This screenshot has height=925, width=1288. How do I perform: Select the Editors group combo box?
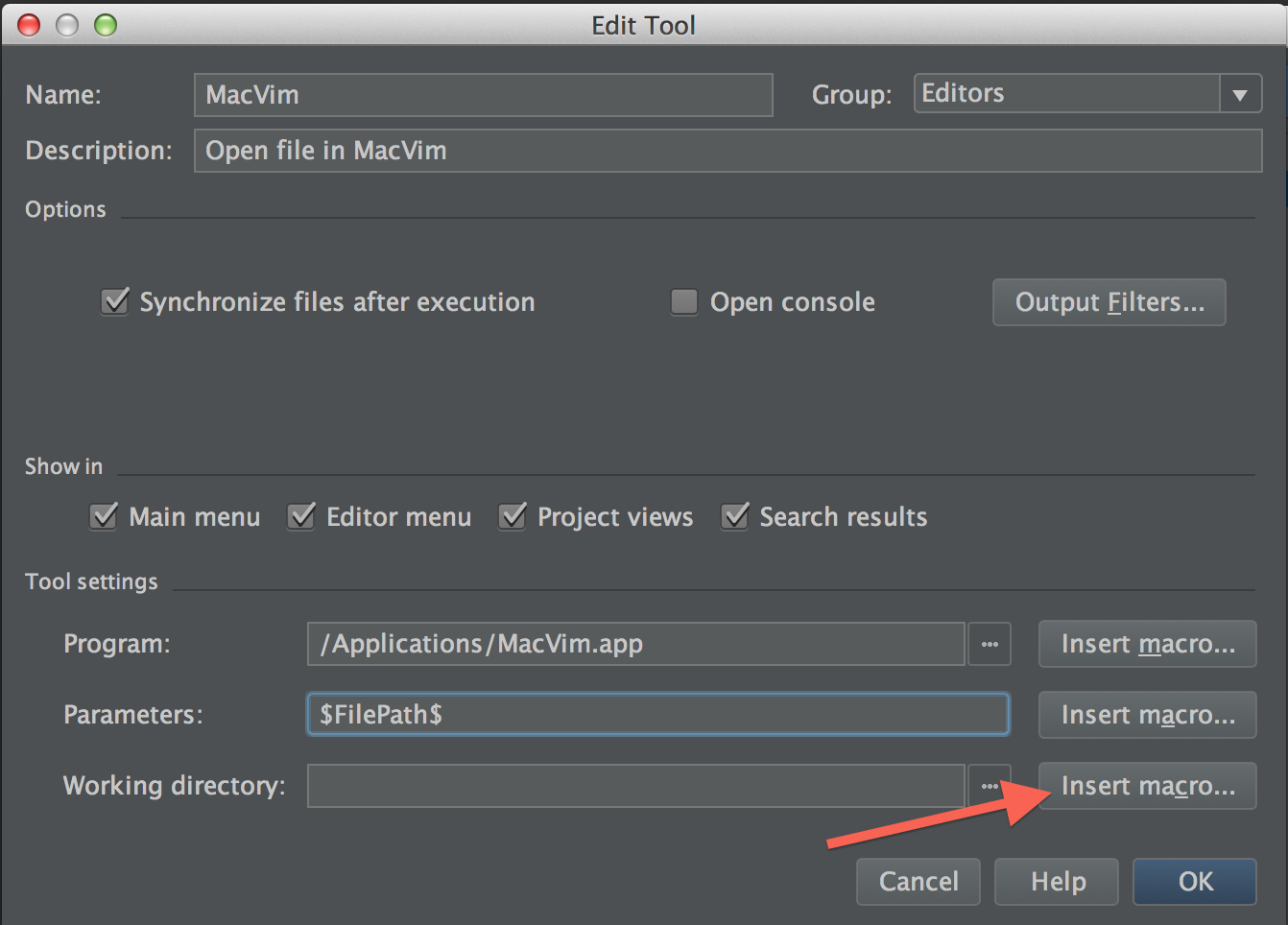(x=1087, y=94)
